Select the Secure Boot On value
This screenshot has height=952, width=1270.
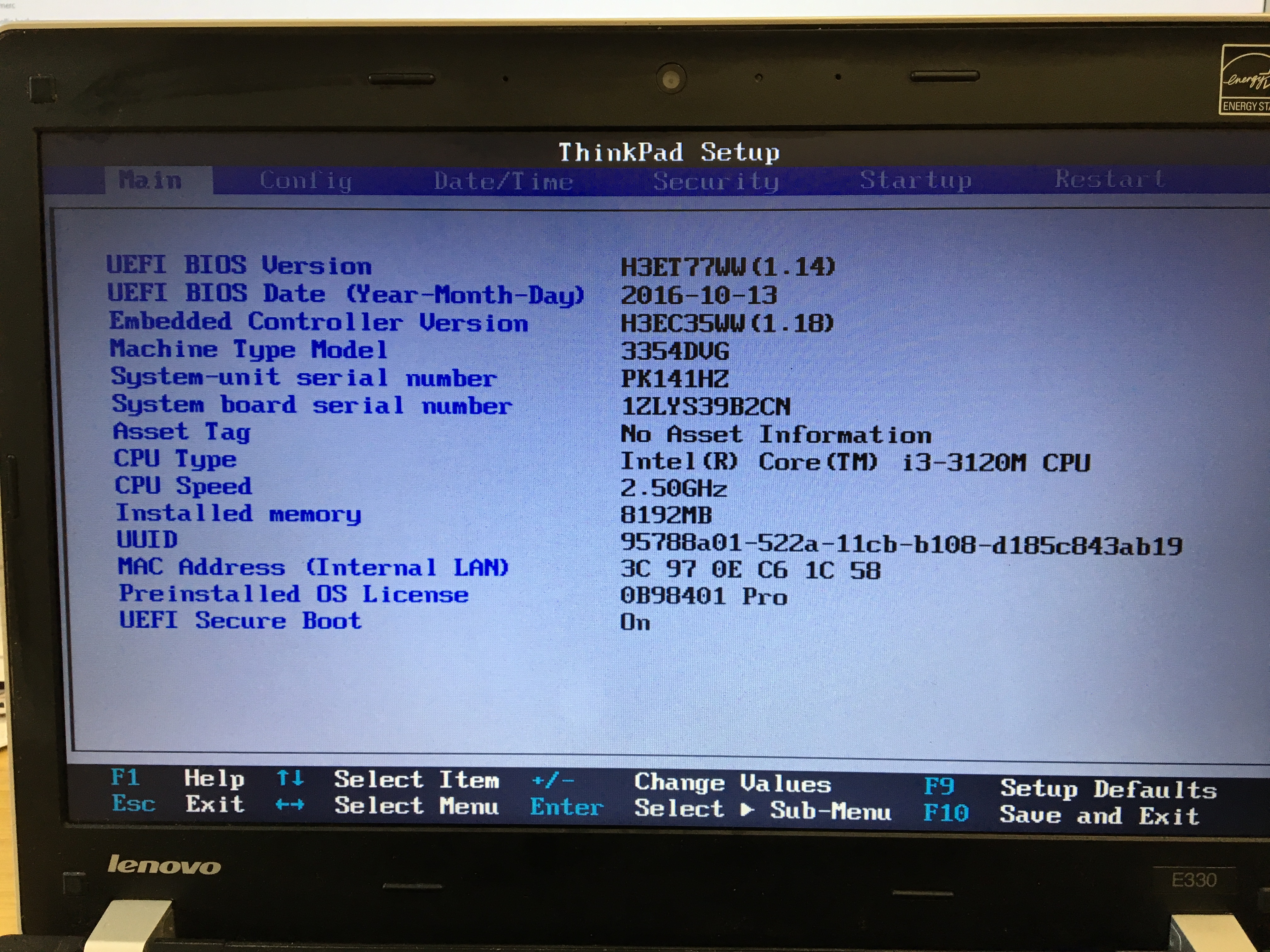pos(635,622)
